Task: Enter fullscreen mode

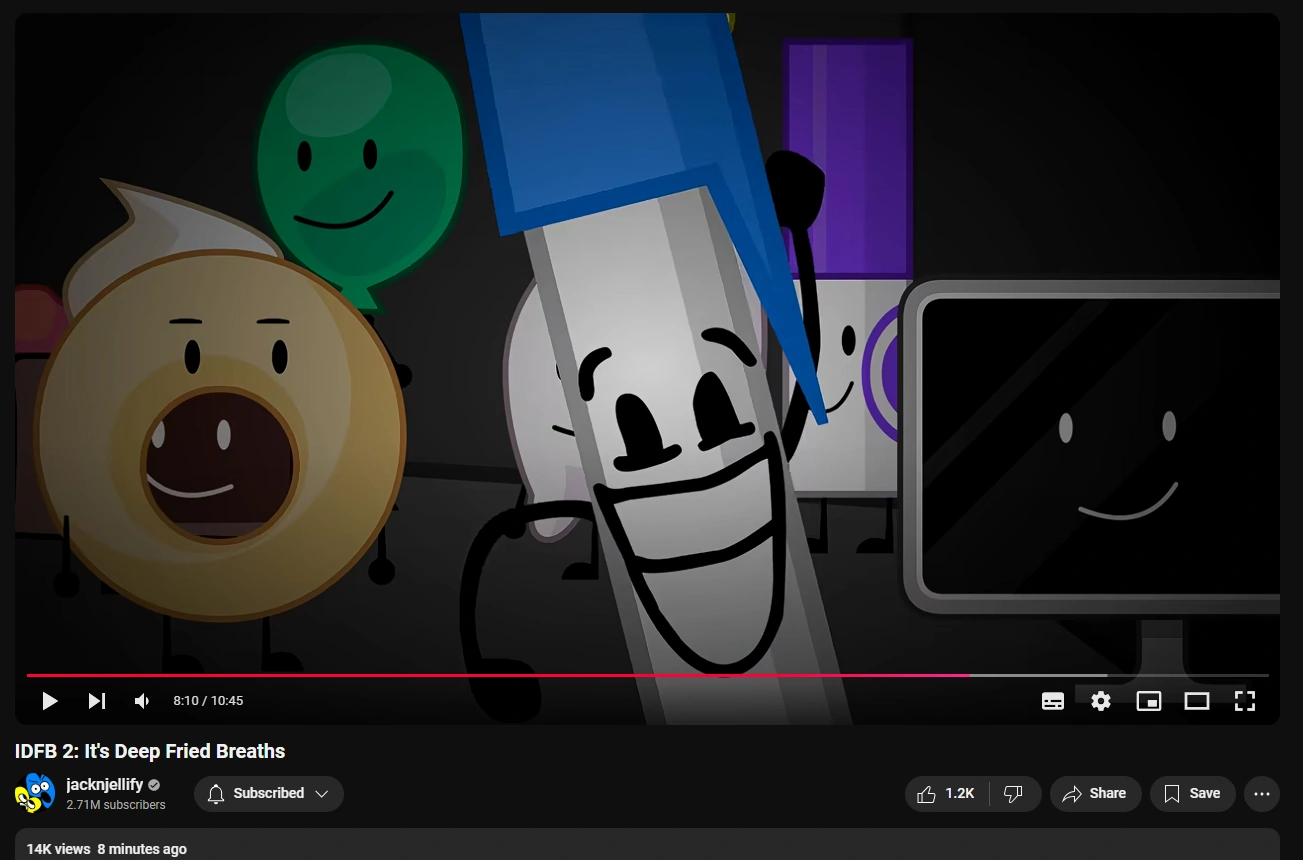Action: click(1245, 701)
